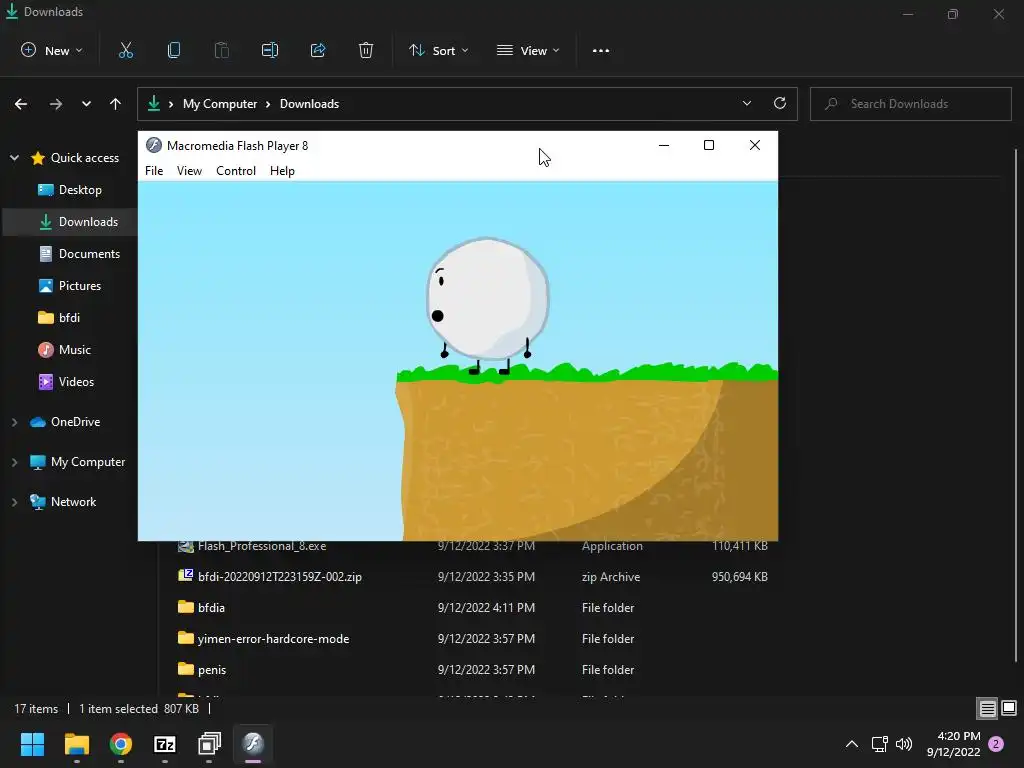Open recent locations chevron dropdown
The image size is (1024, 768).
86,104
